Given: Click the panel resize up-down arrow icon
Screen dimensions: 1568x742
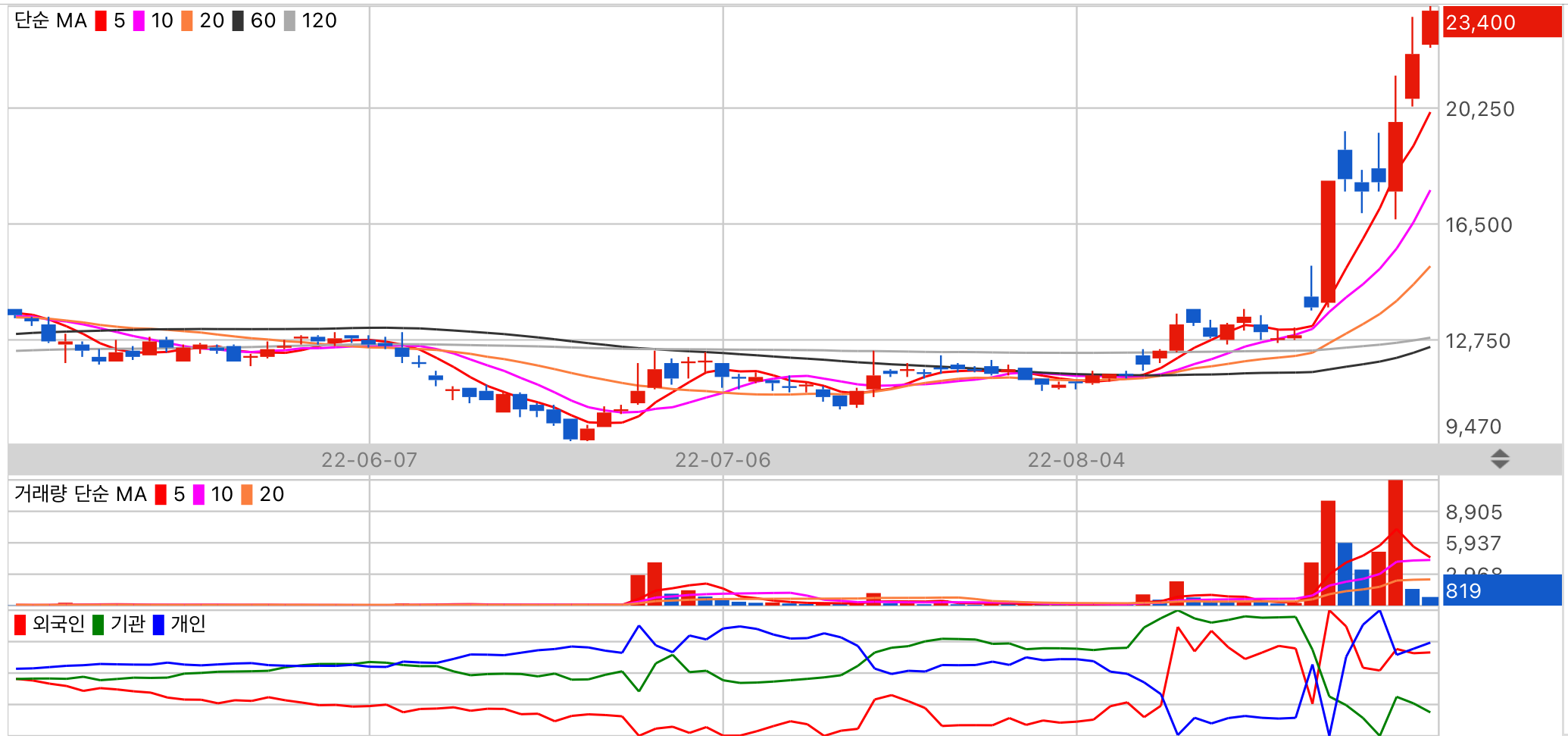Looking at the screenshot, I should click(1500, 459).
